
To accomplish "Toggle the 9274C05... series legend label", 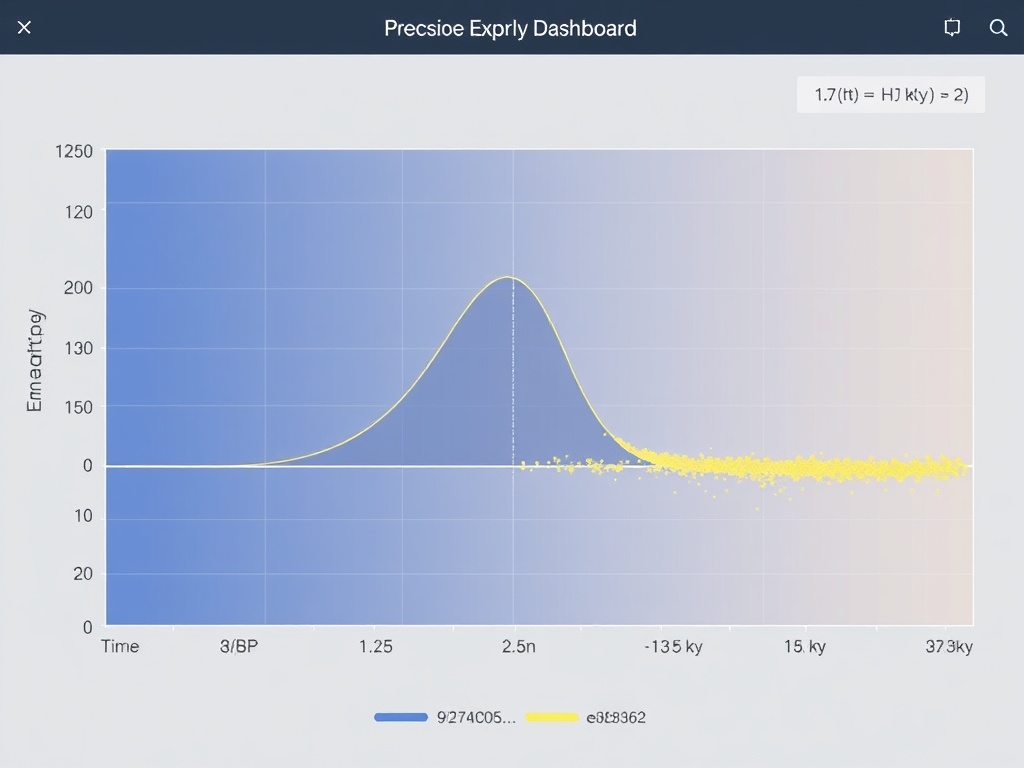I will (x=476, y=717).
